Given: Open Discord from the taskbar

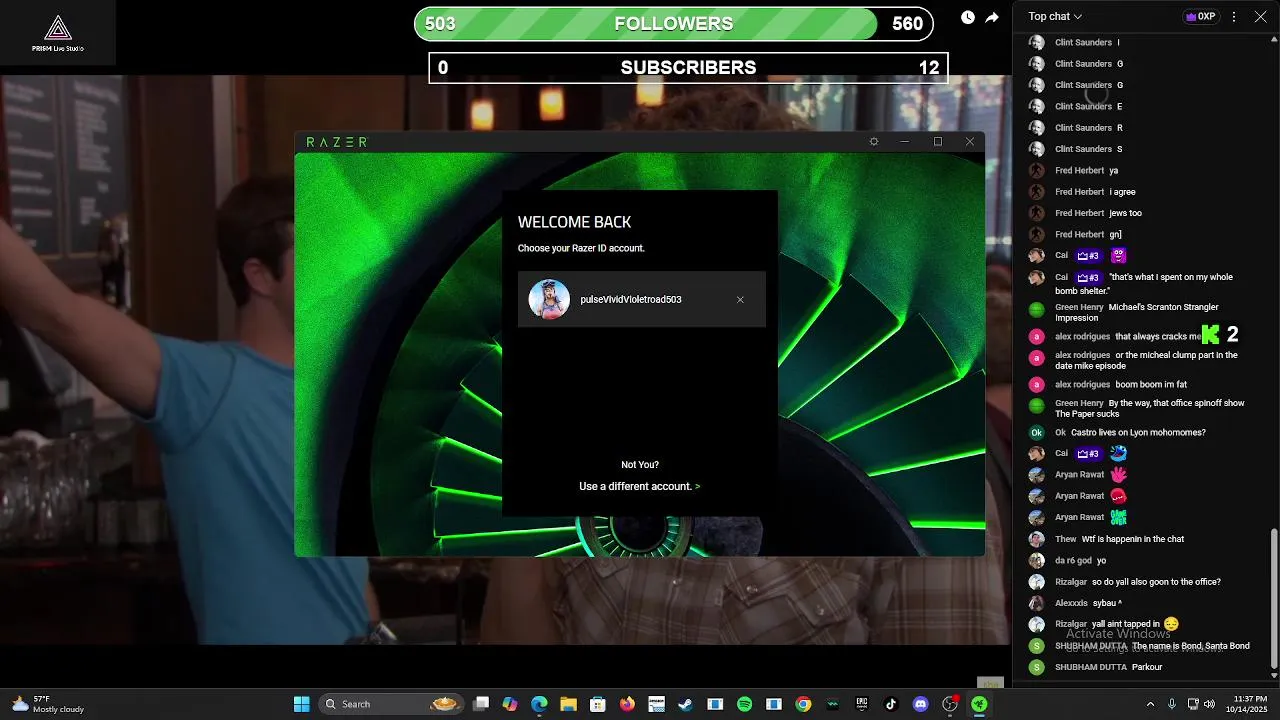Looking at the screenshot, I should [921, 704].
